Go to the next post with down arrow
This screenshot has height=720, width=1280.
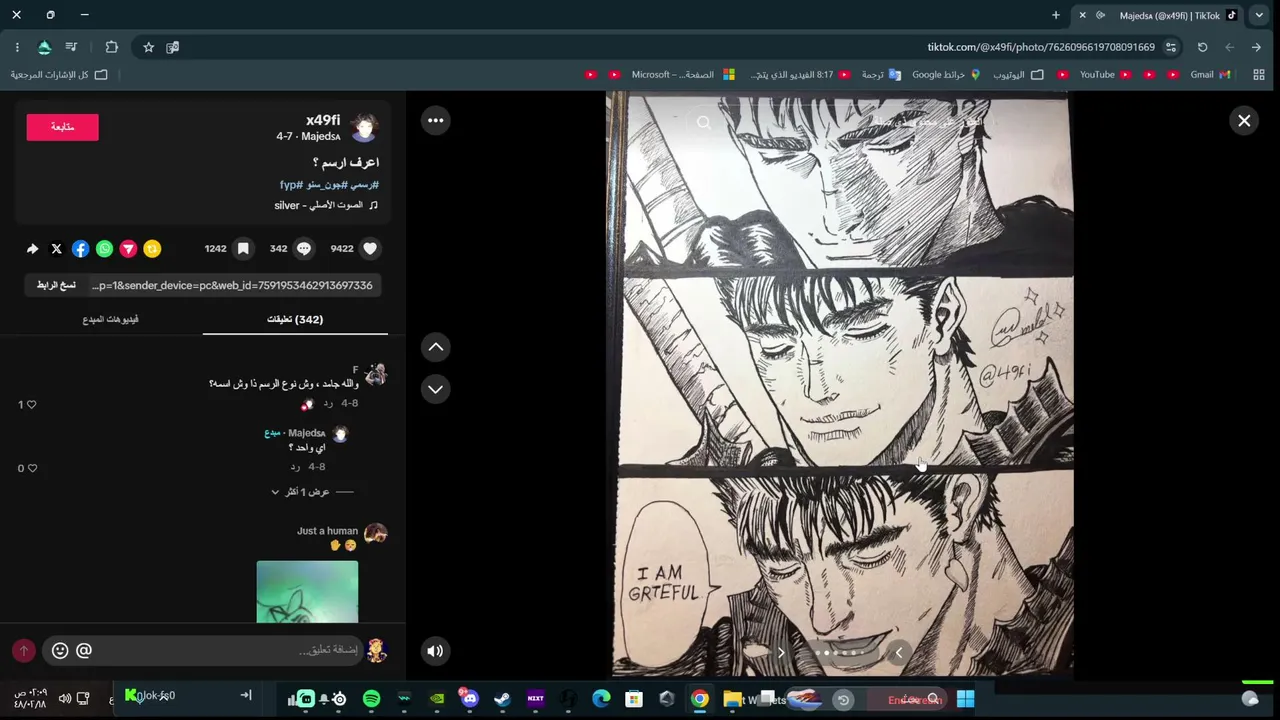(436, 389)
